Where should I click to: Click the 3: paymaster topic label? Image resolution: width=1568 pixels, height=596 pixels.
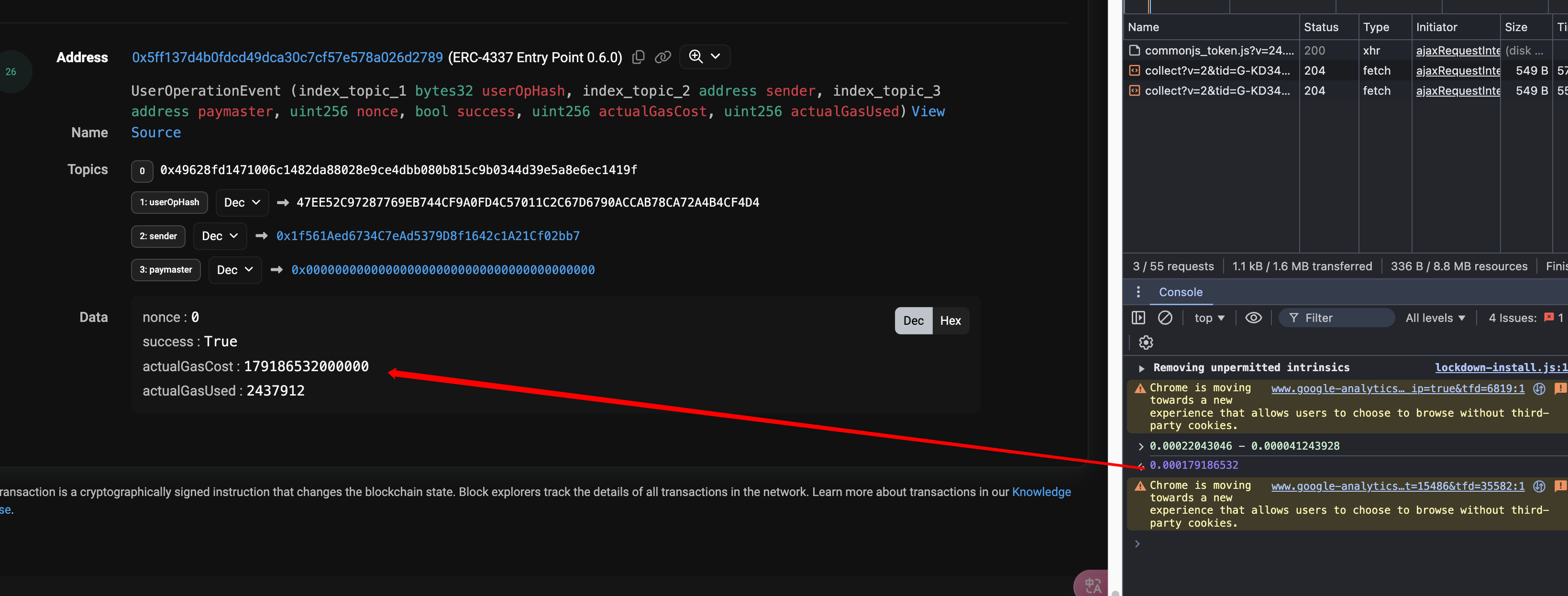[x=166, y=270]
